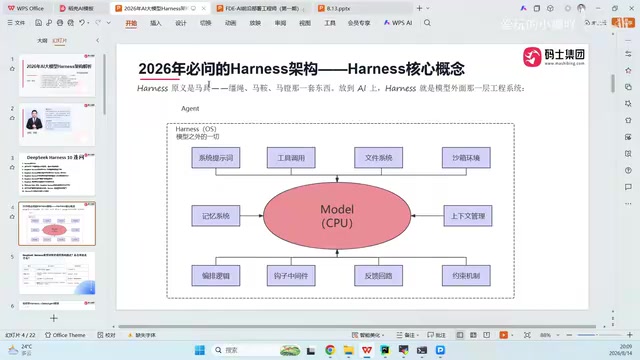The image size is (640, 360).
Task: Open the new tab dropdown arrow
Action: [428, 8]
